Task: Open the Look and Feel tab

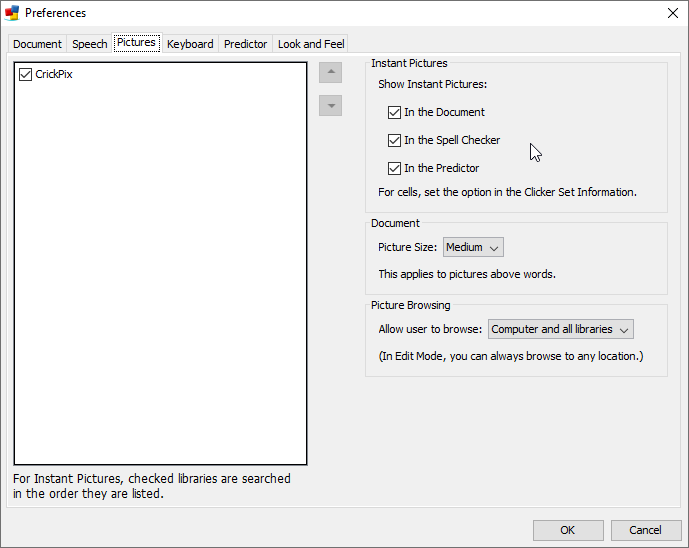Action: pos(311,44)
